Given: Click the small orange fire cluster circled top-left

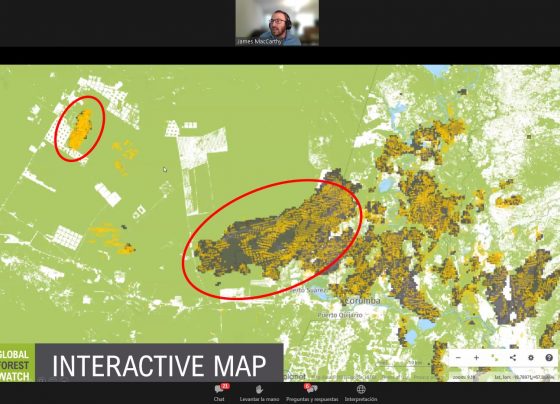Looking at the screenshot, I should point(81,129).
